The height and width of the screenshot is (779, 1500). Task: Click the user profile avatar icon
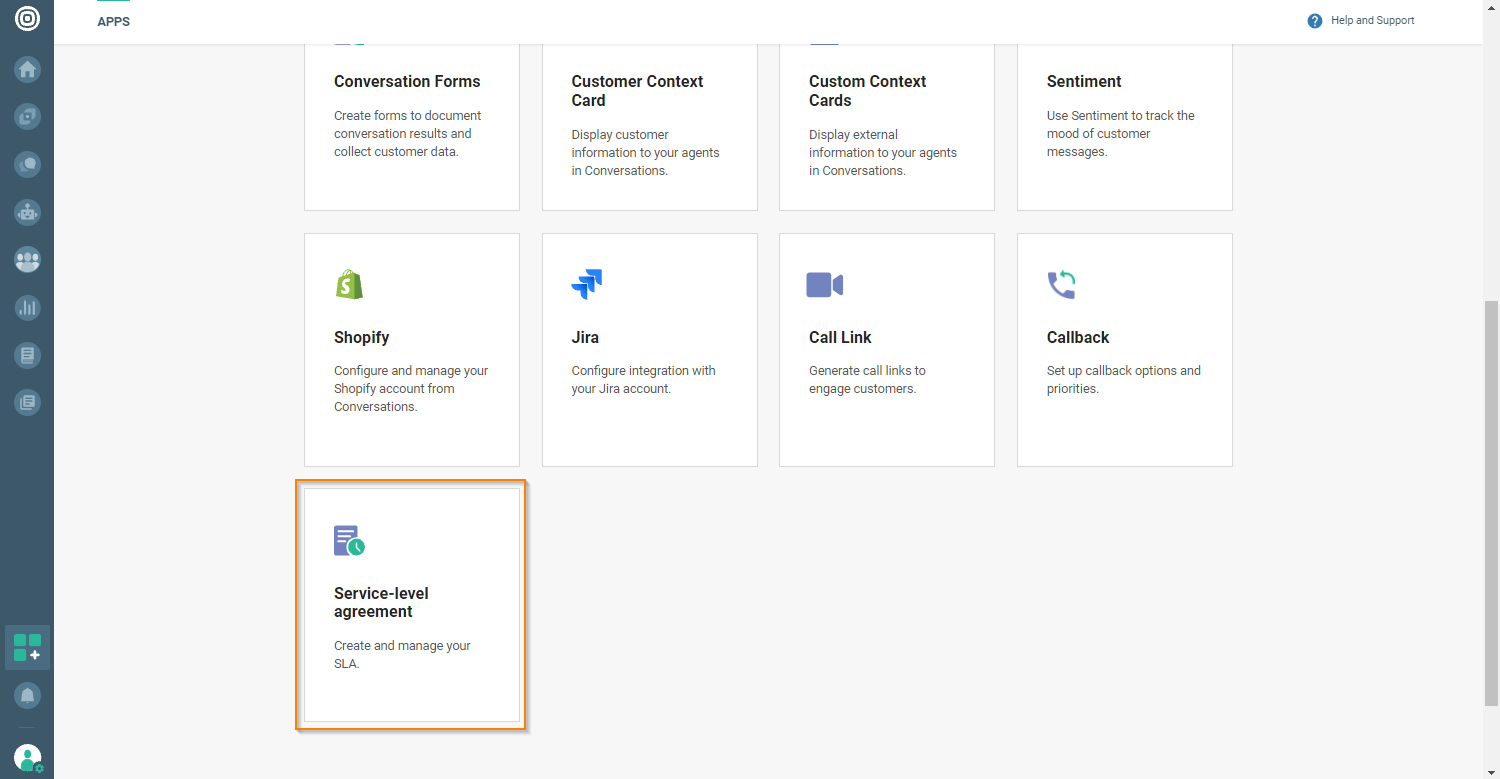[27, 757]
